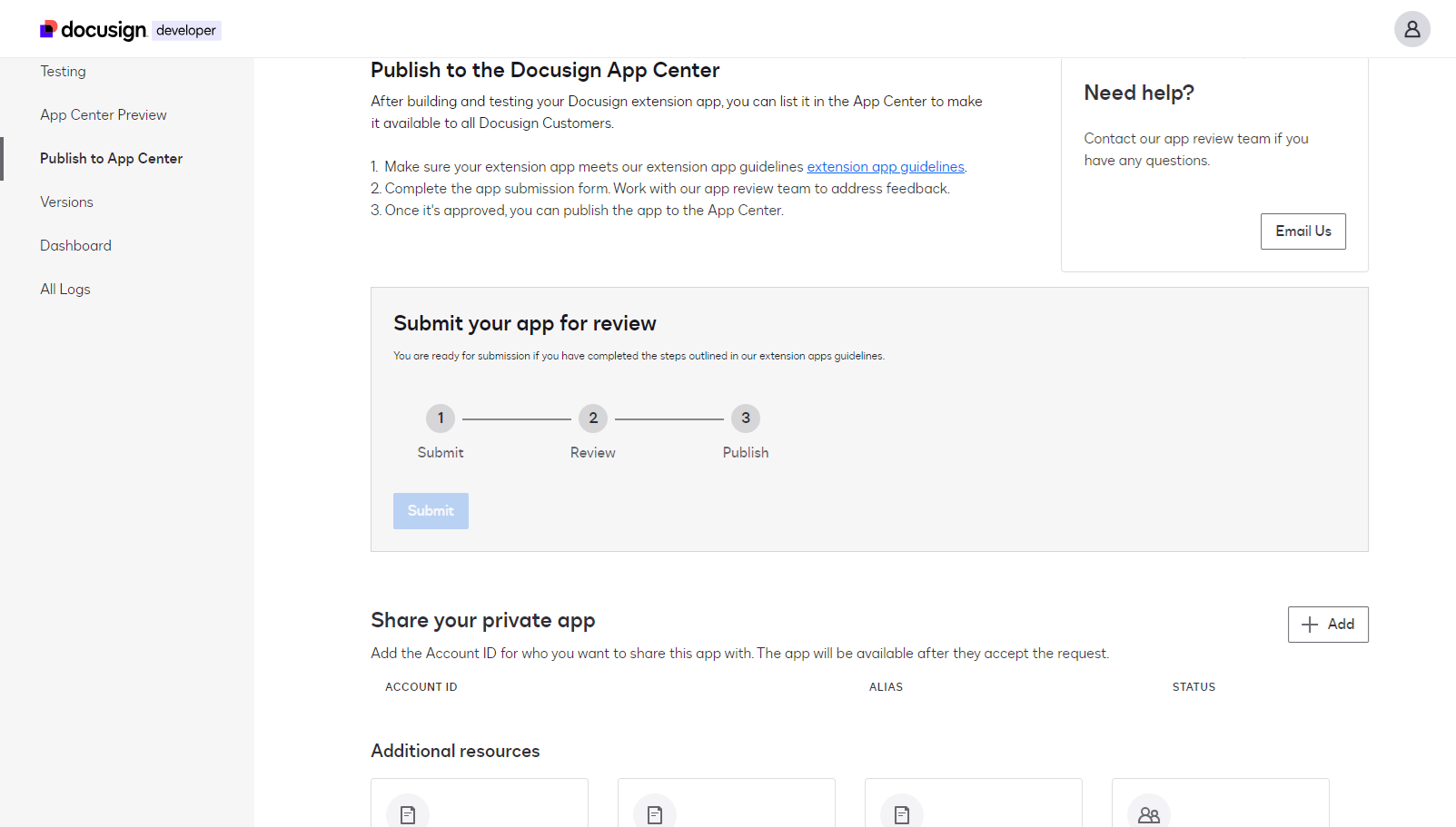Go to App Center Preview
This screenshot has height=827, width=1456.
(104, 114)
